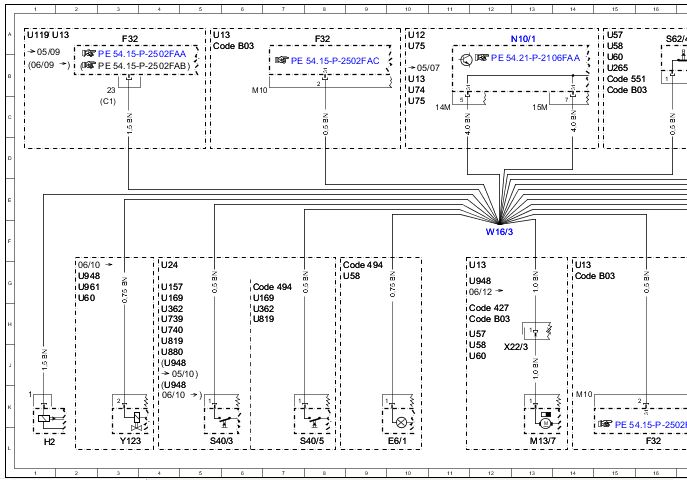
Task: Open the PE 54.15-P-2502FAC document link
Action: (x=335, y=61)
